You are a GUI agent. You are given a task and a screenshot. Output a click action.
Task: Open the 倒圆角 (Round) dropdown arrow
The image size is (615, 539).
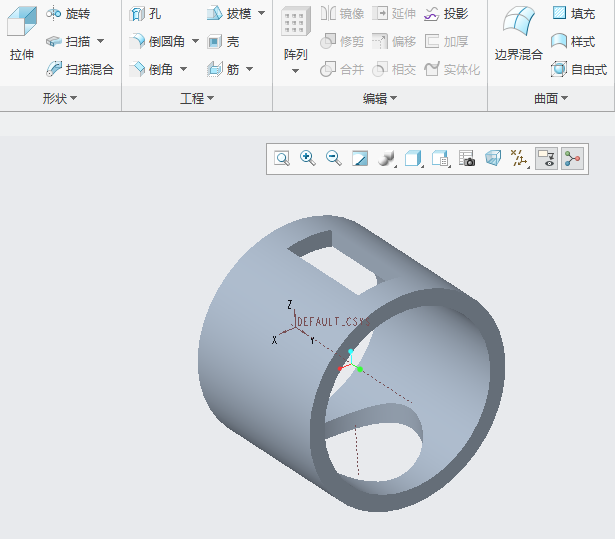(x=196, y=42)
